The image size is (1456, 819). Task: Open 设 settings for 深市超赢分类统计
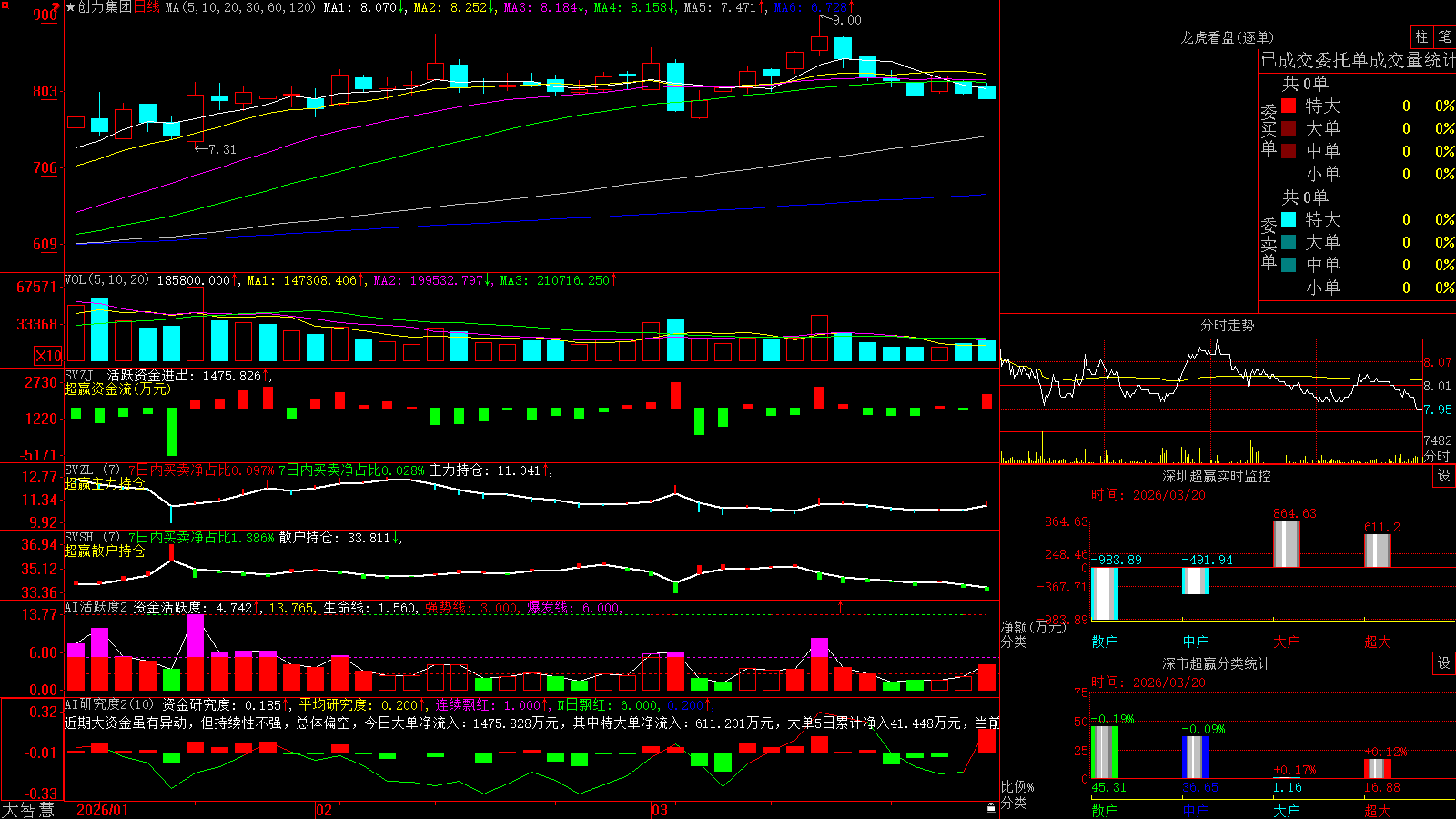point(1444,663)
